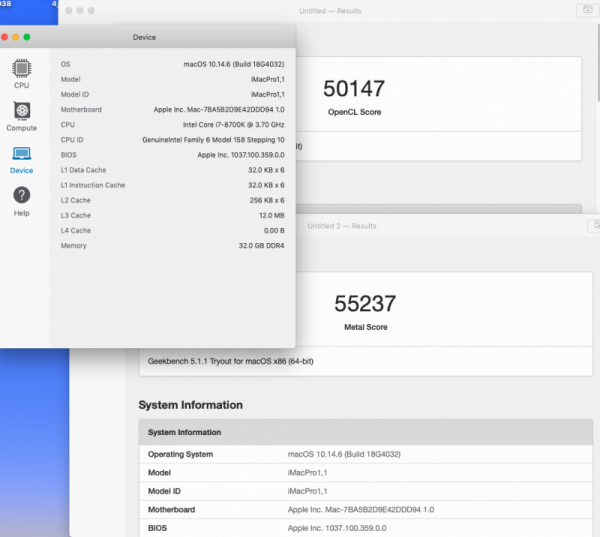600x537 pixels.
Task: Select the Device sidebar icon
Action: tap(21, 159)
